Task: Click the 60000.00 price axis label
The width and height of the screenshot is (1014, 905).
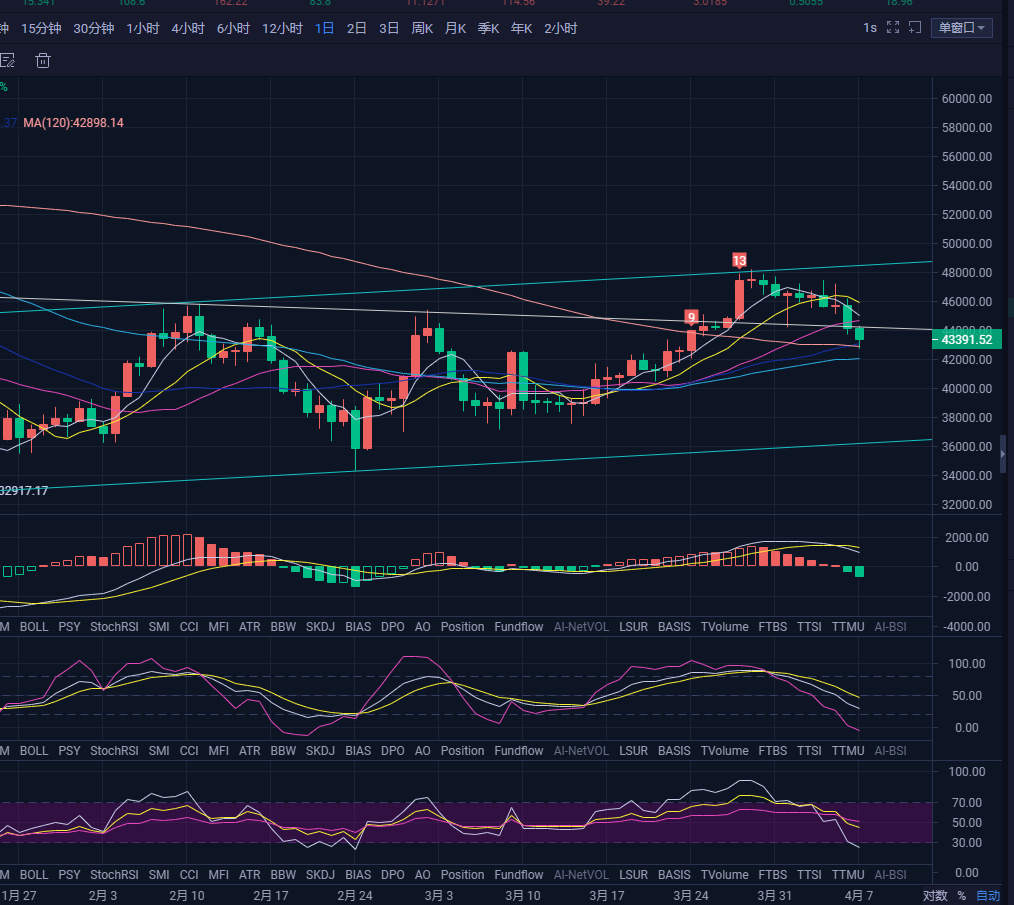Action: 967,99
